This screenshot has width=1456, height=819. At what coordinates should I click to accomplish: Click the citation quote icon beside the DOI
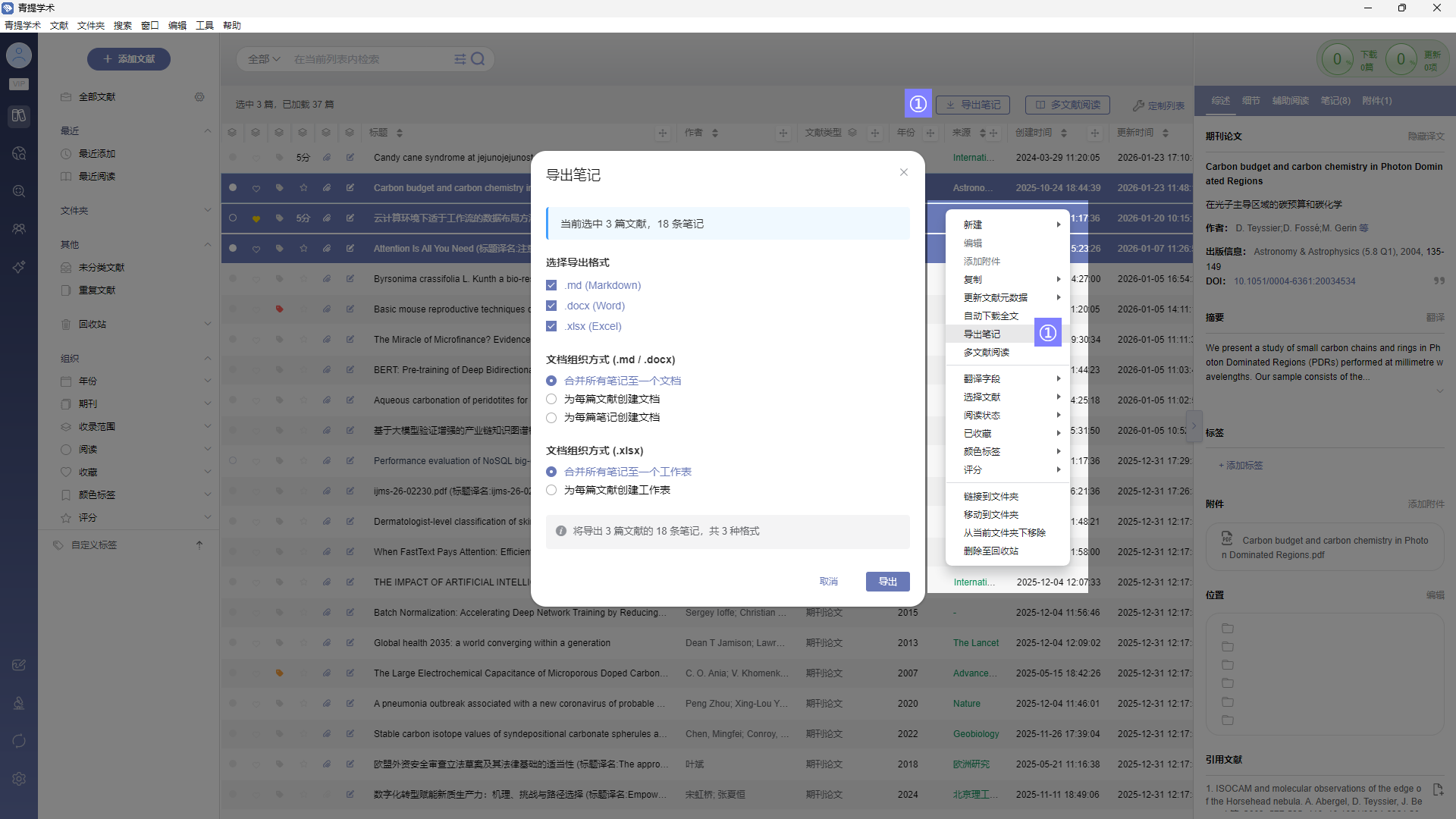tap(1439, 281)
